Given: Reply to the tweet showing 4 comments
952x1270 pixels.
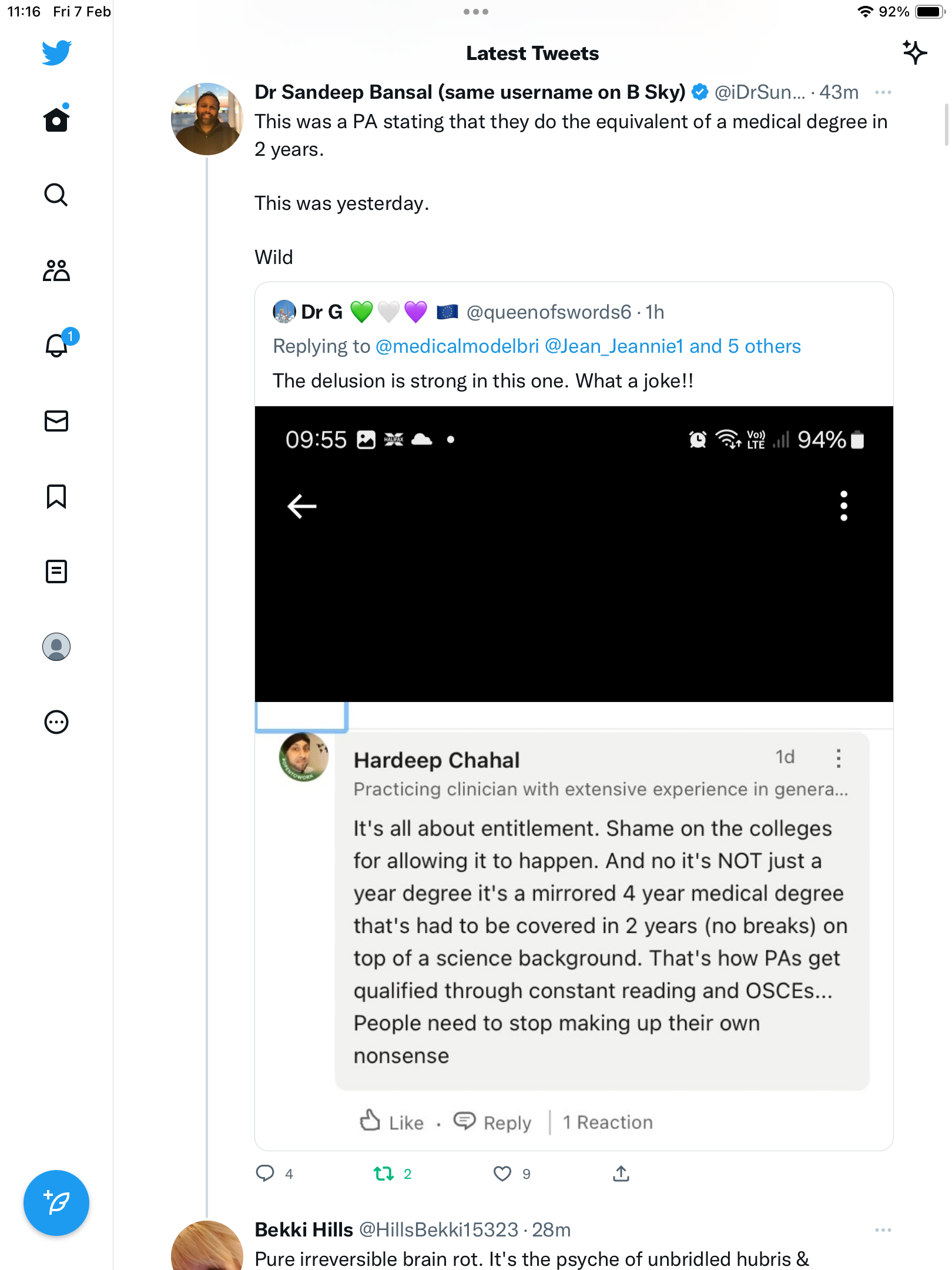Looking at the screenshot, I should (265, 1174).
